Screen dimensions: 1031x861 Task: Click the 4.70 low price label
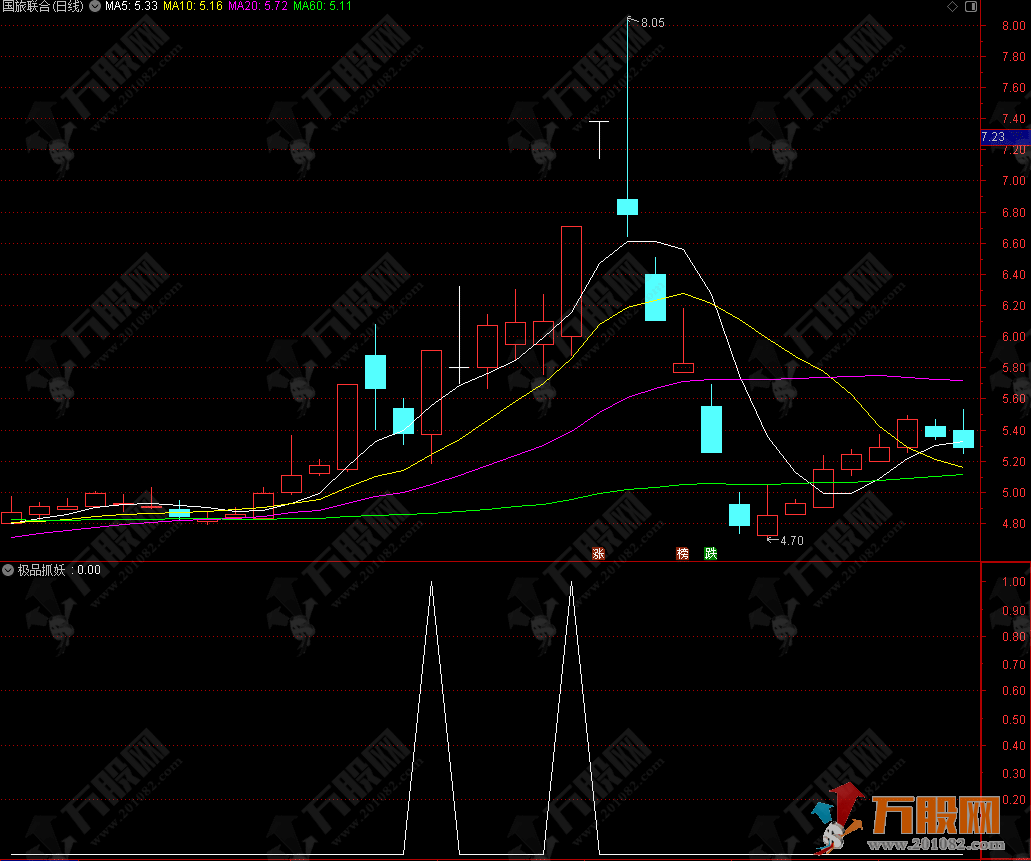(792, 541)
